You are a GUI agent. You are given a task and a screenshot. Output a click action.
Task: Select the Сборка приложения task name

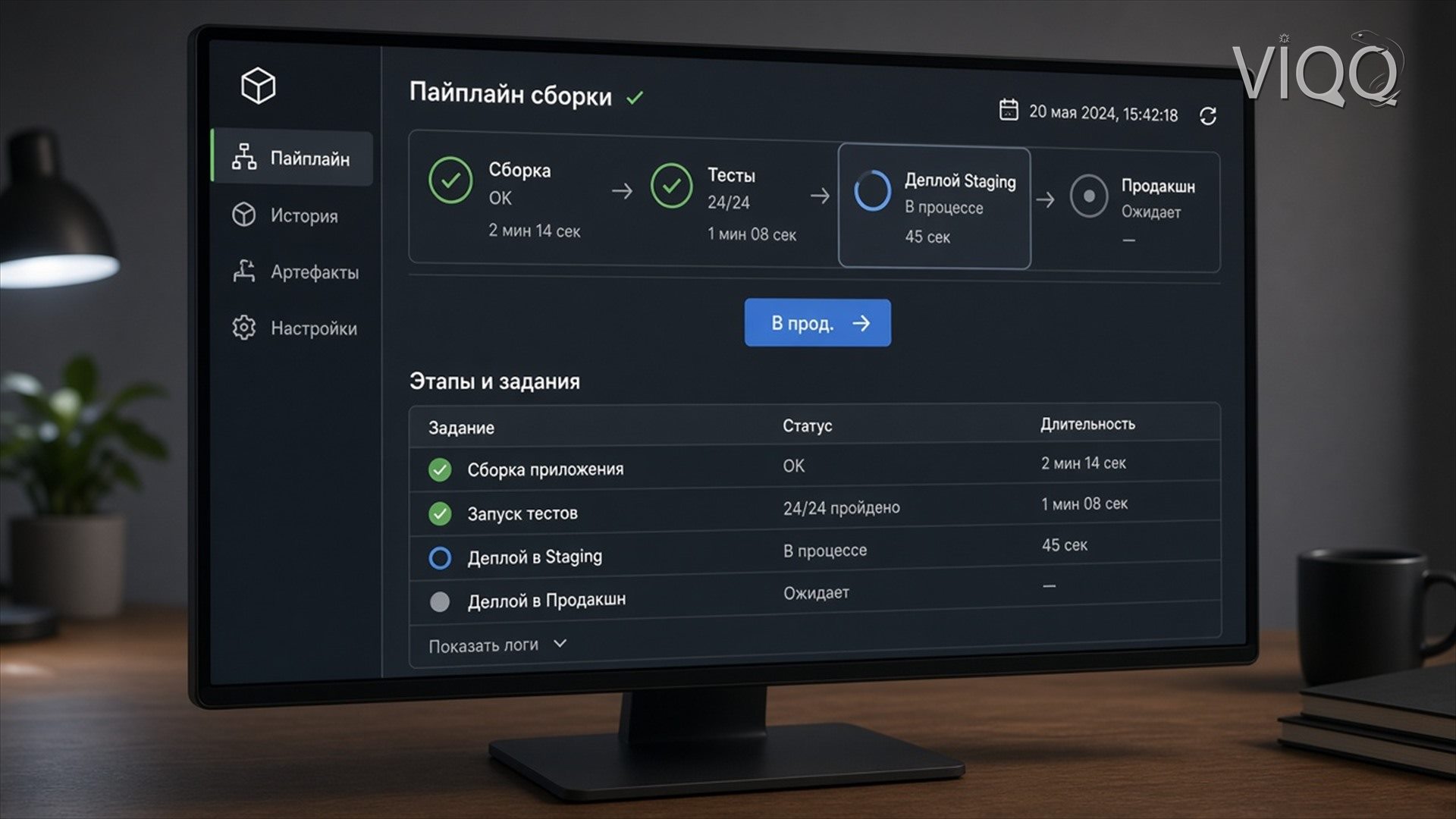point(545,469)
